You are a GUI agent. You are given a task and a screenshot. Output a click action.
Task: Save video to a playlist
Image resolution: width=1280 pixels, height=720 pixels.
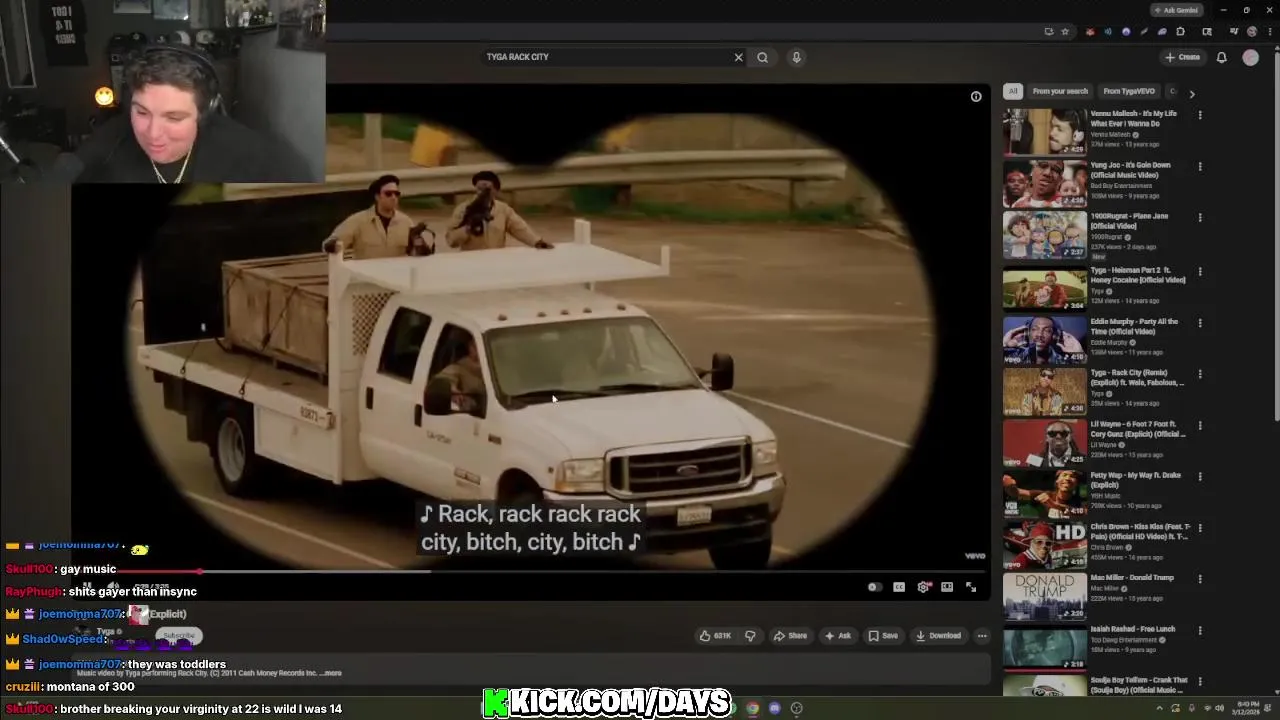pyautogui.click(x=883, y=636)
